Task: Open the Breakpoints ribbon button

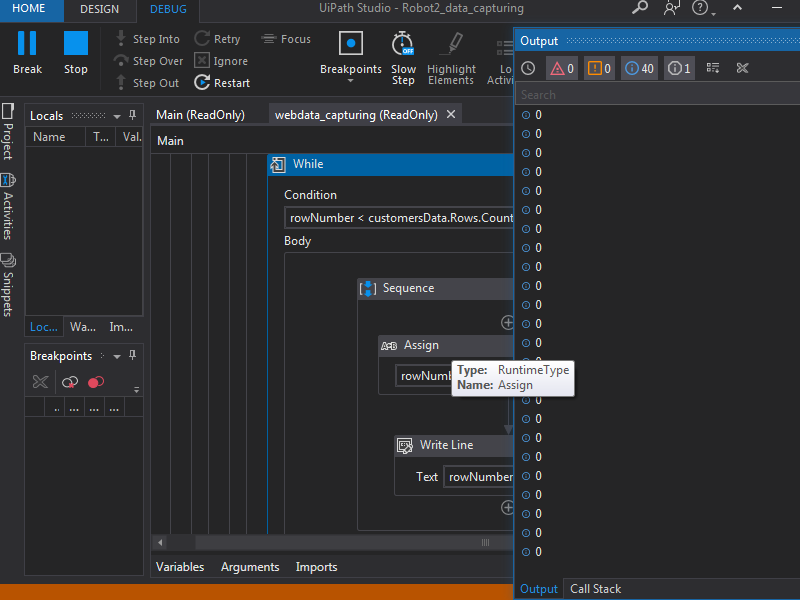Action: click(351, 53)
